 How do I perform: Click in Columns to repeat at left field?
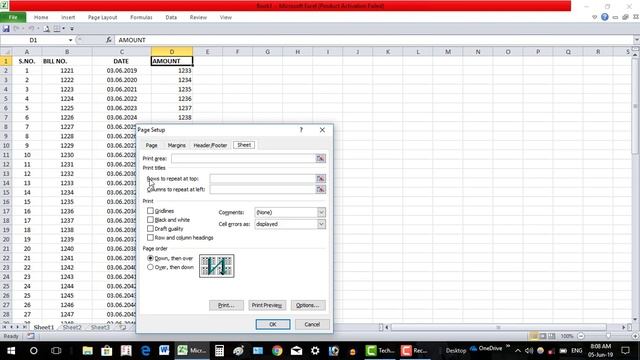262,189
